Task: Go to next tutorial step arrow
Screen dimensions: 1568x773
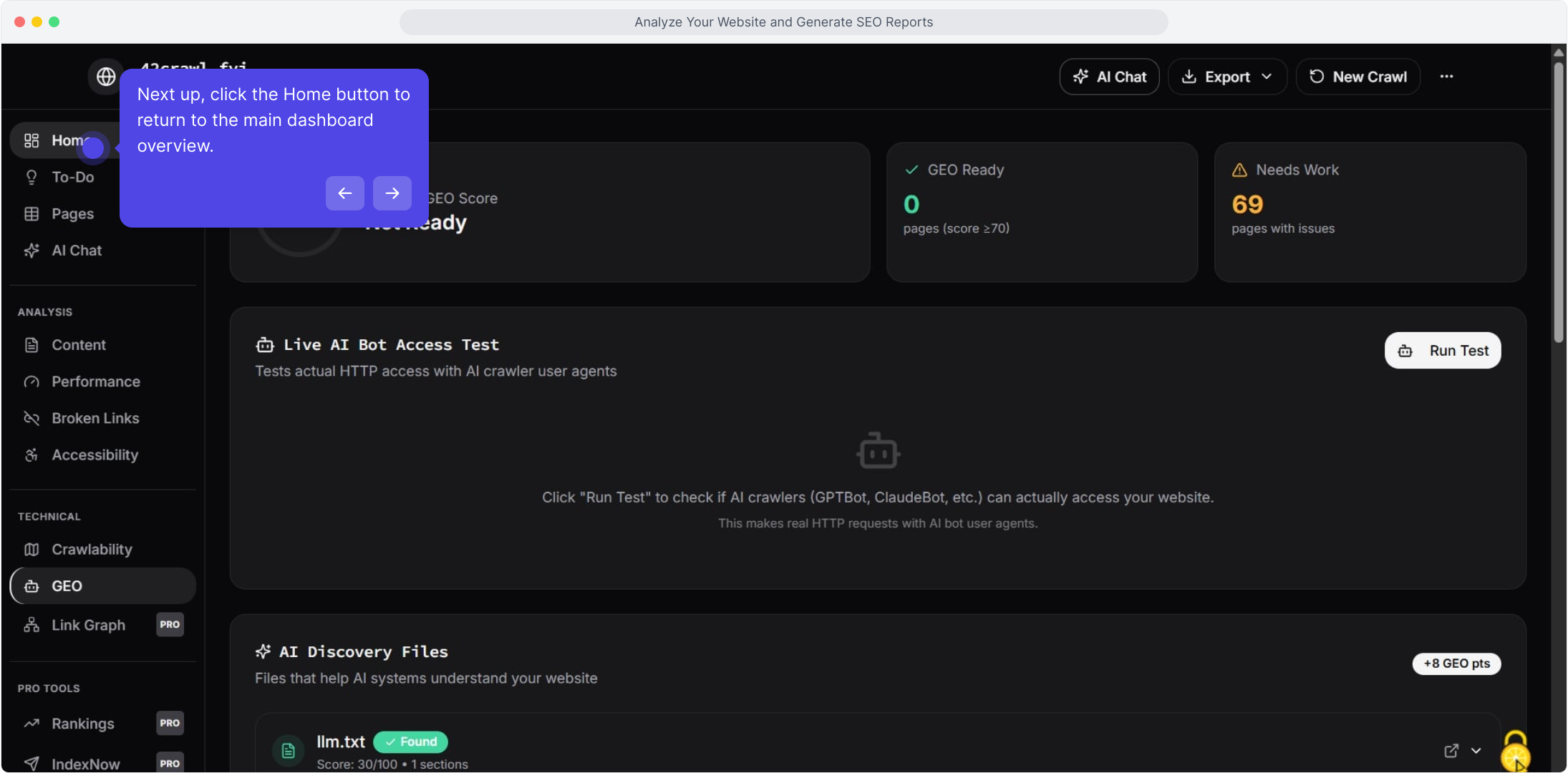Action: tap(392, 193)
